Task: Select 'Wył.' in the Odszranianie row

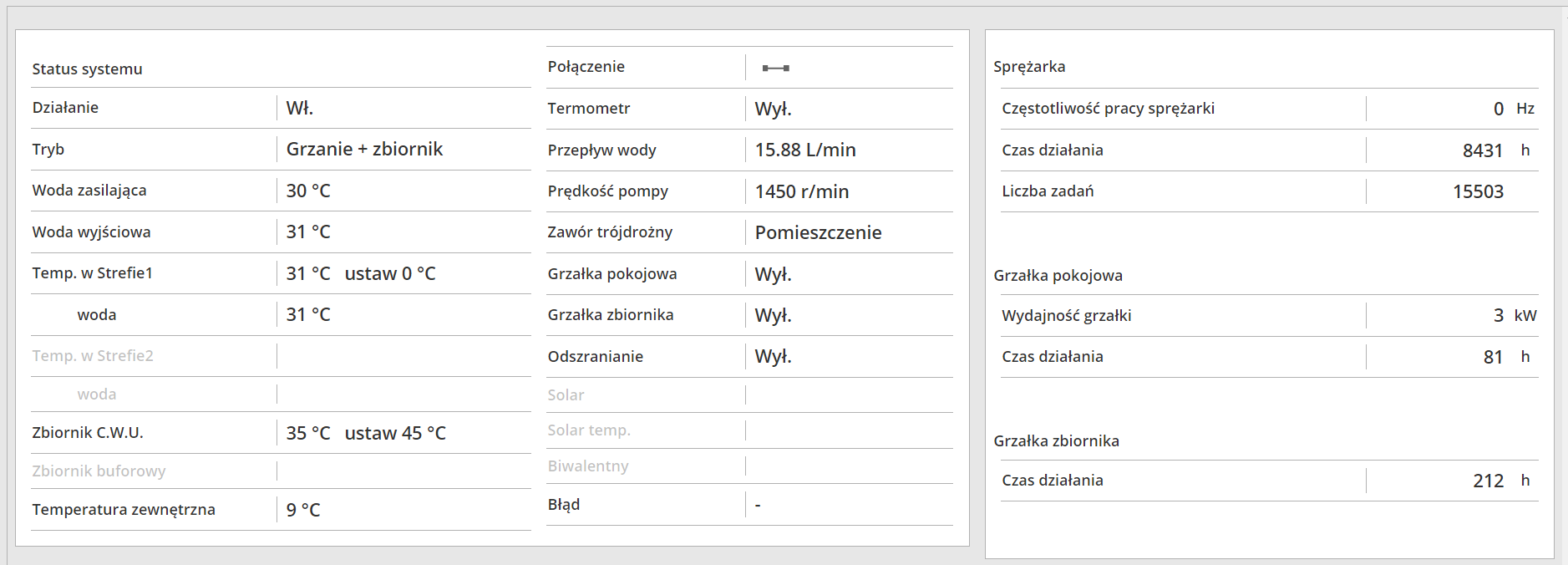Action: [773, 356]
